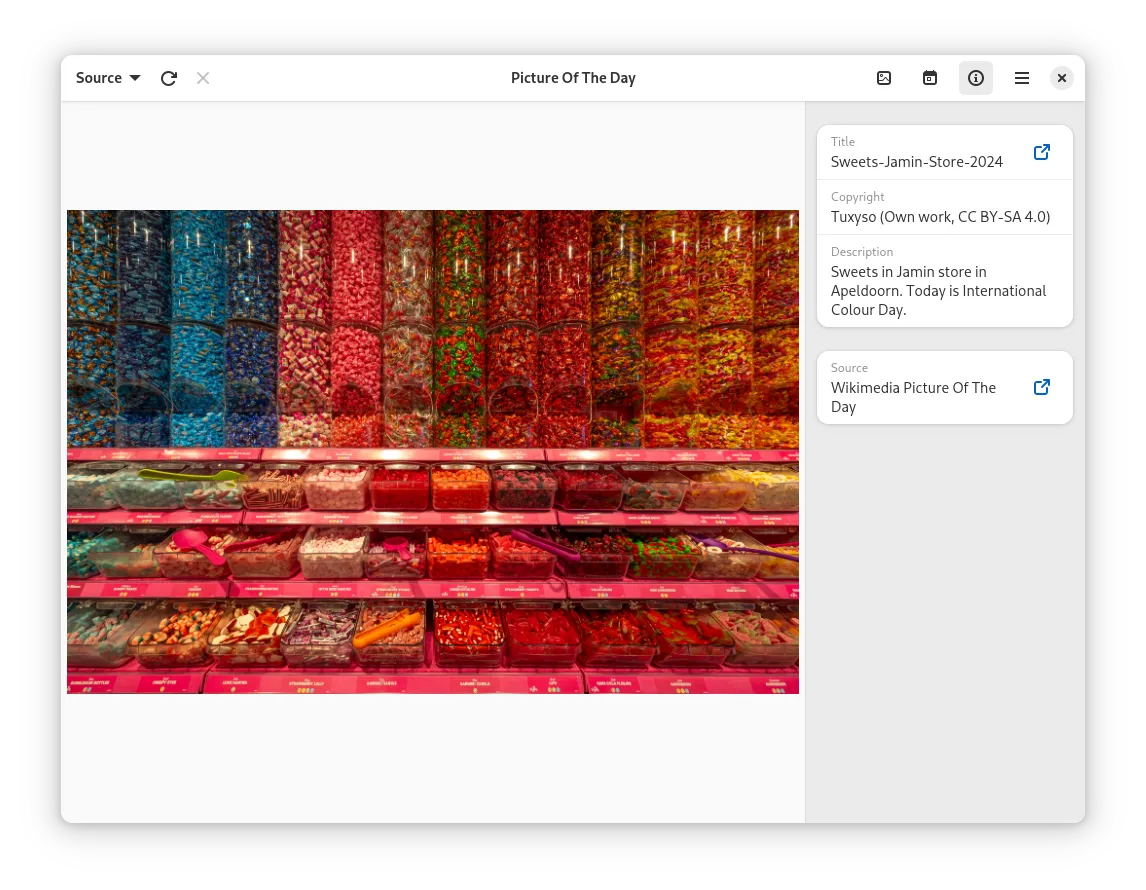
Task: Click the Wikimedia Picture Of The Day text
Action: click(x=913, y=397)
